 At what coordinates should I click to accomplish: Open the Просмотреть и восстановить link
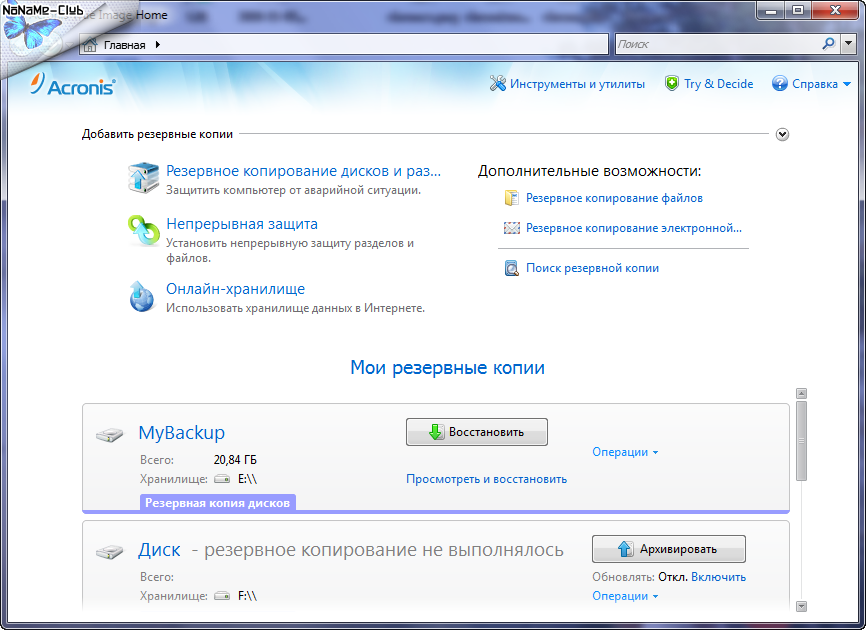coord(486,479)
